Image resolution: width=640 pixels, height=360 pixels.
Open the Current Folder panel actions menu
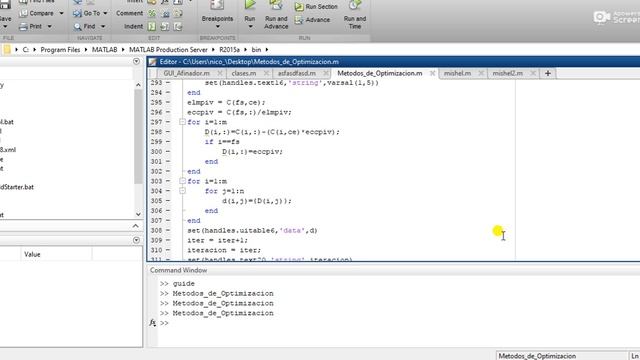click(x=136, y=62)
